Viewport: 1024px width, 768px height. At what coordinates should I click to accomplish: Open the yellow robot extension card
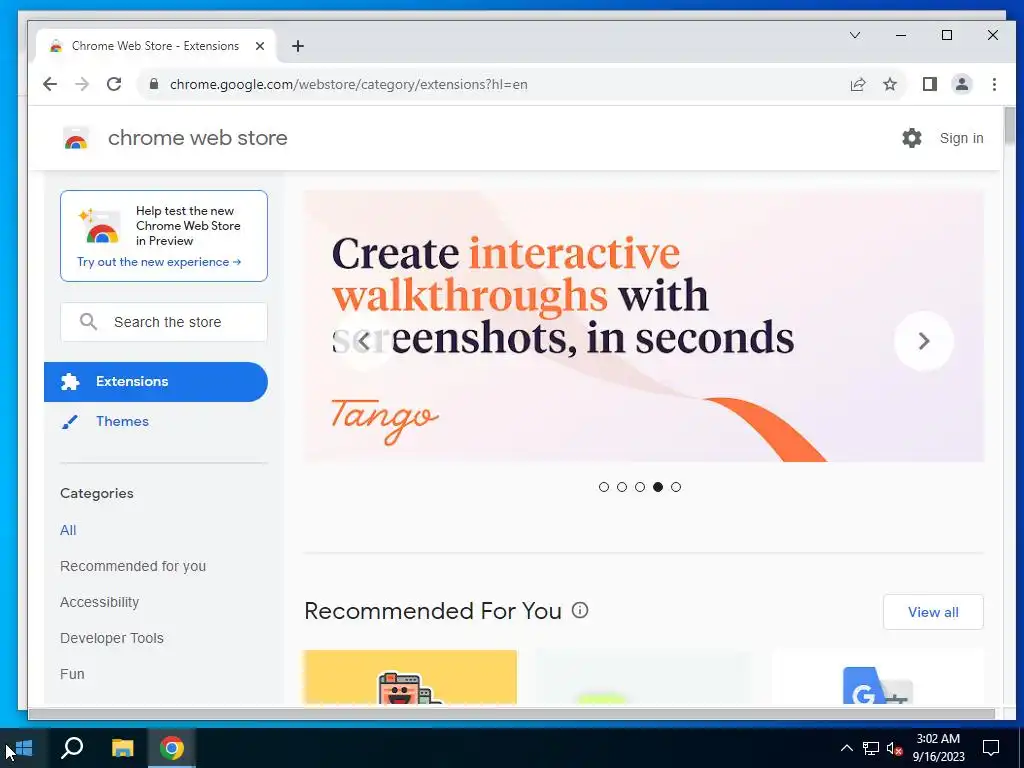coord(410,677)
